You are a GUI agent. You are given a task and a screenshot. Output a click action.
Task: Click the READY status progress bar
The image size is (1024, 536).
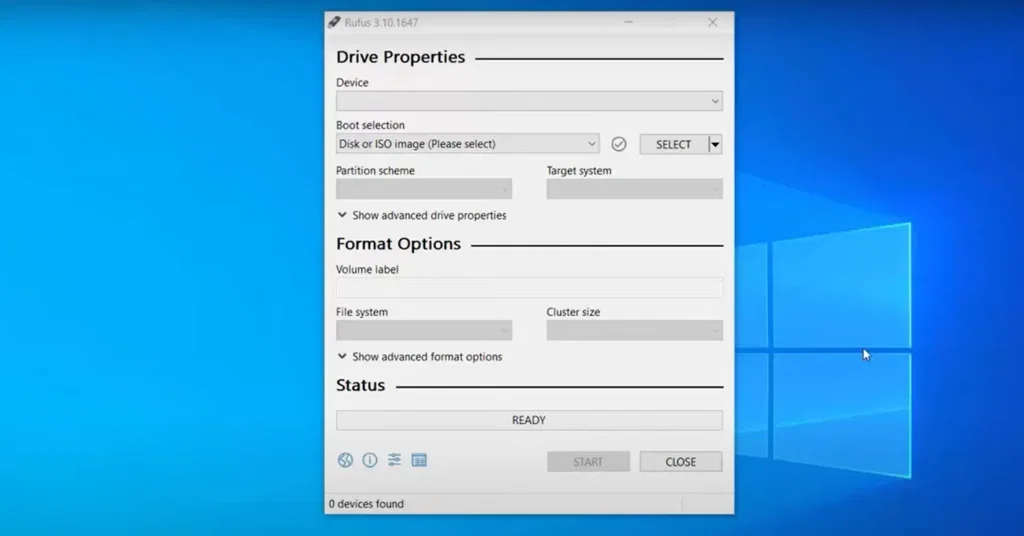(529, 420)
